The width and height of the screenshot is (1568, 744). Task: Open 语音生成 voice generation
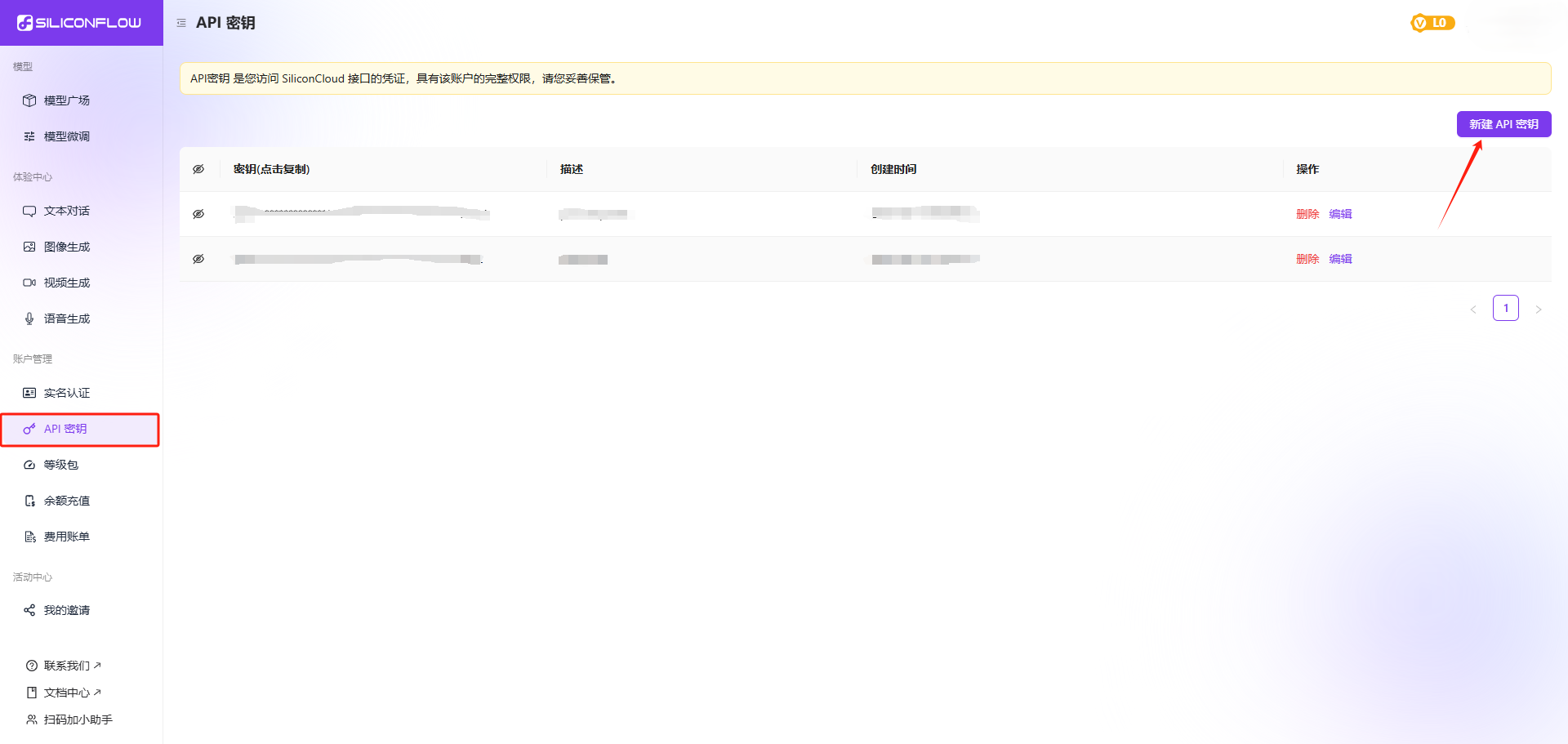(67, 319)
